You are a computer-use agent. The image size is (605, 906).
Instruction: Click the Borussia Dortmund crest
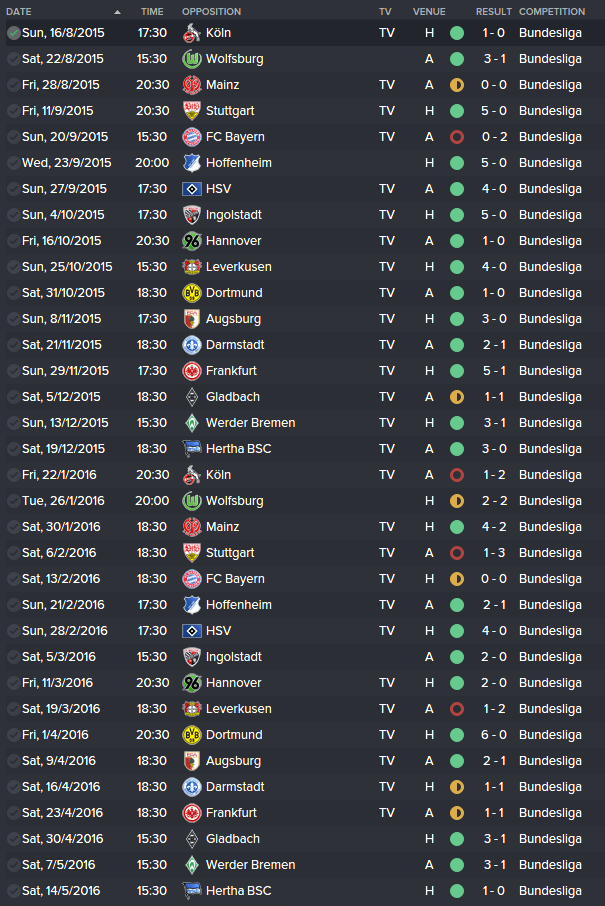[x=190, y=292]
